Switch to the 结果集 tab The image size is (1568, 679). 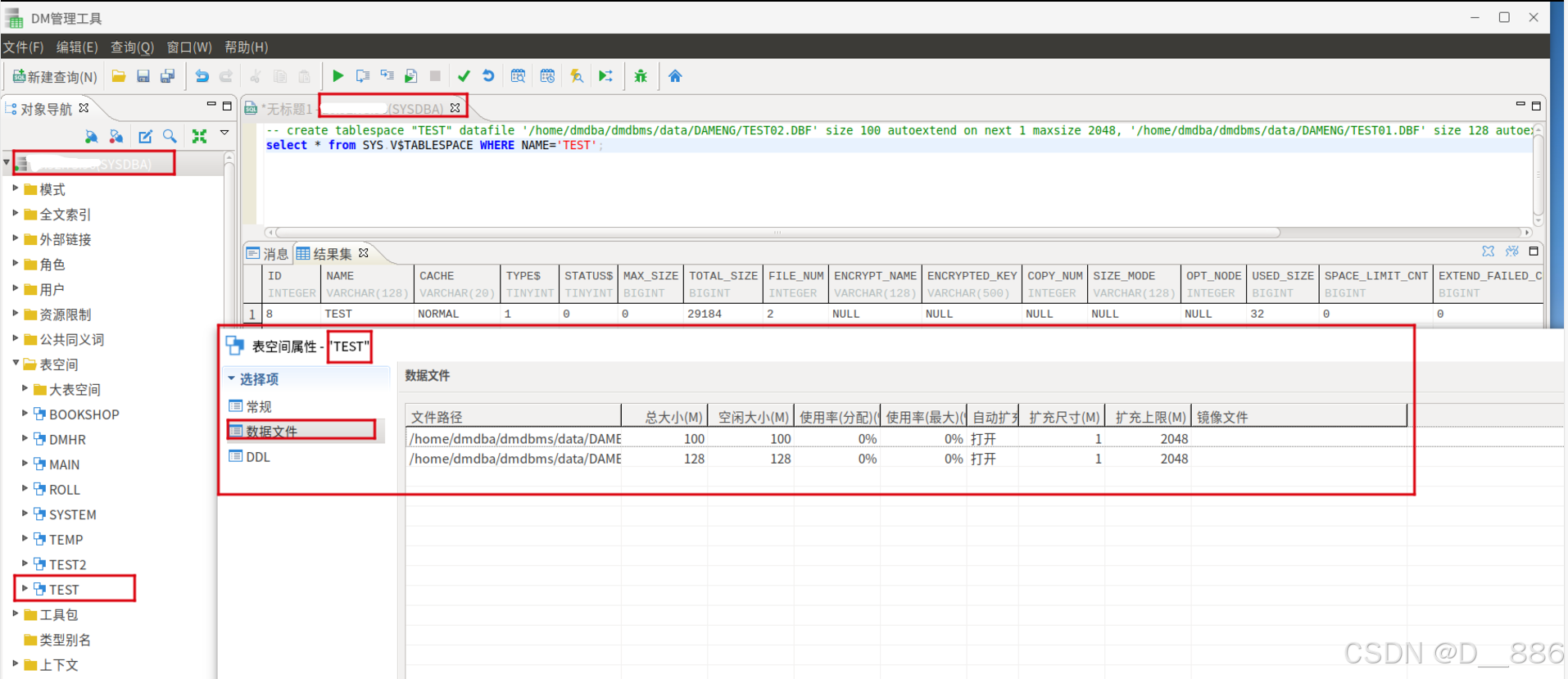point(325,254)
